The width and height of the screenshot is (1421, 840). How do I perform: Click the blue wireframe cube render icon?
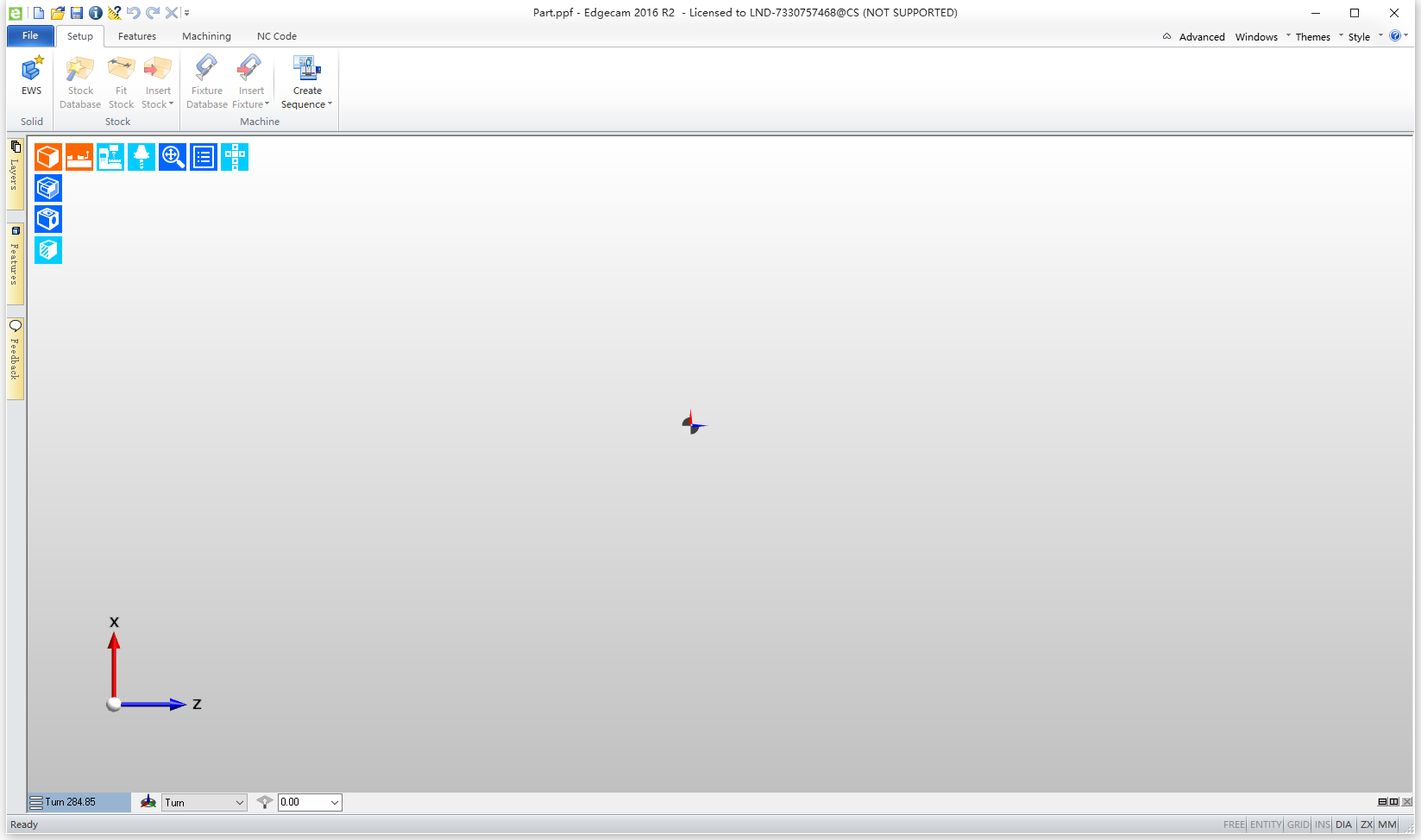[48, 188]
